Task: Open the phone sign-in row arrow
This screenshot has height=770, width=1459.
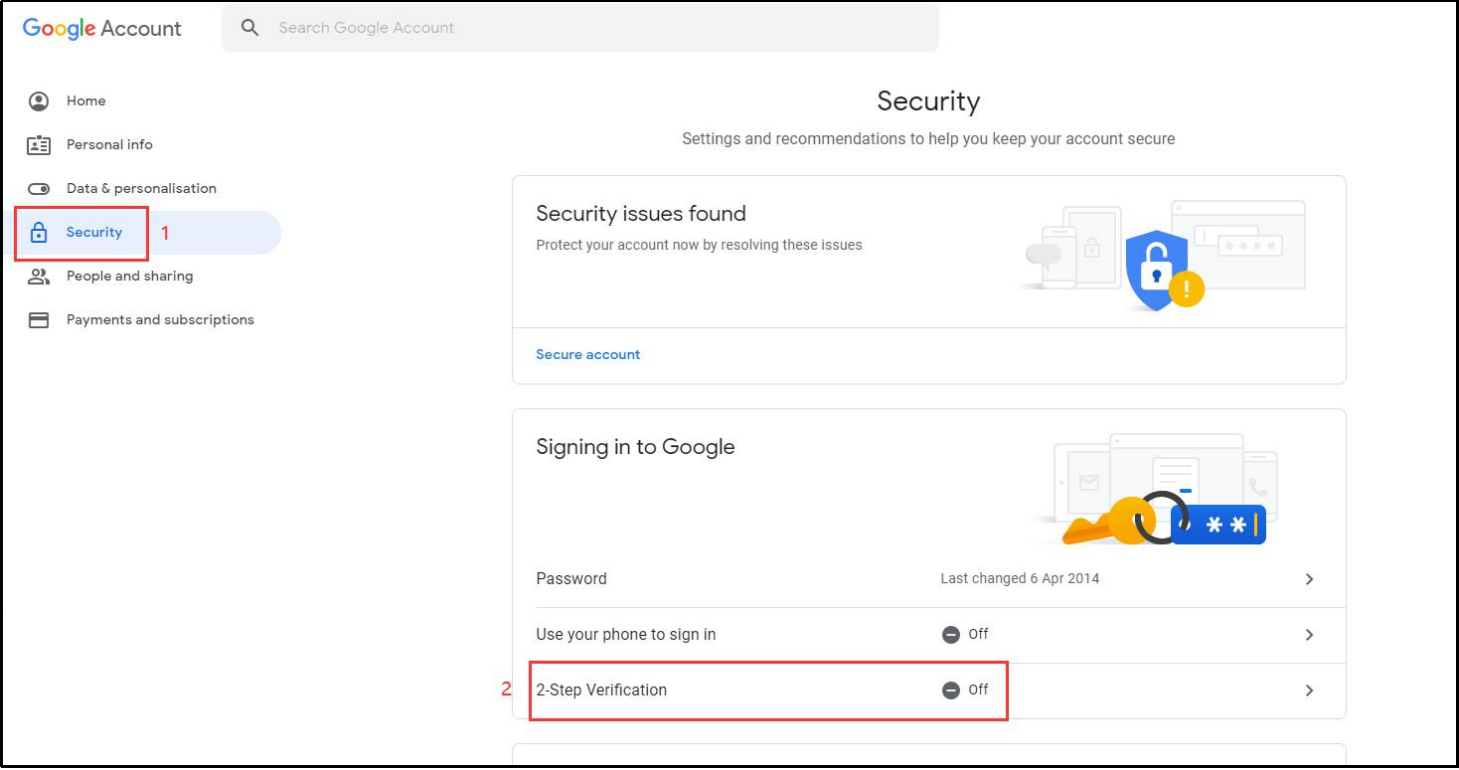Action: pyautogui.click(x=1309, y=635)
